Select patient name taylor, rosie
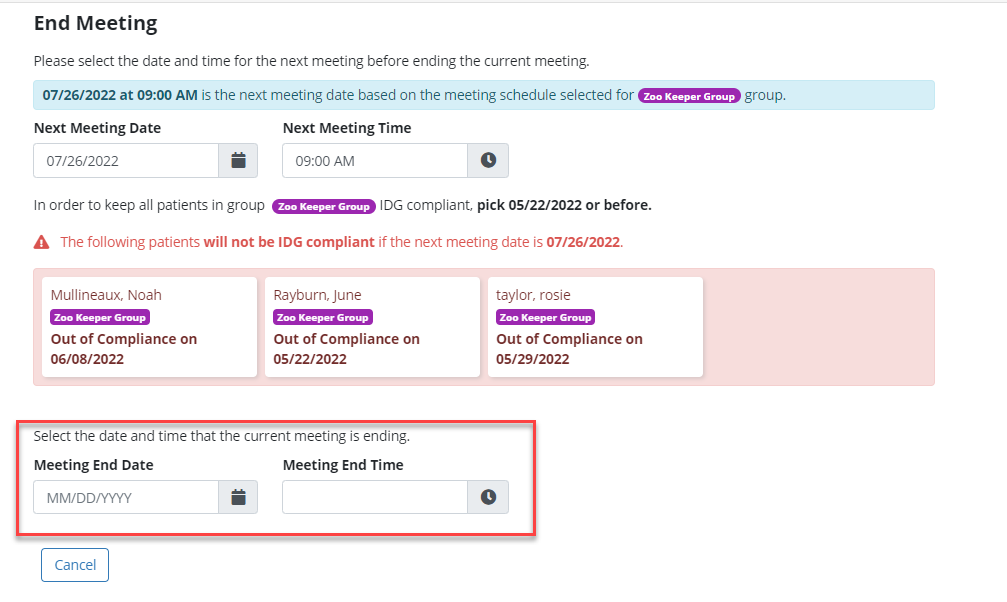 click(x=535, y=295)
